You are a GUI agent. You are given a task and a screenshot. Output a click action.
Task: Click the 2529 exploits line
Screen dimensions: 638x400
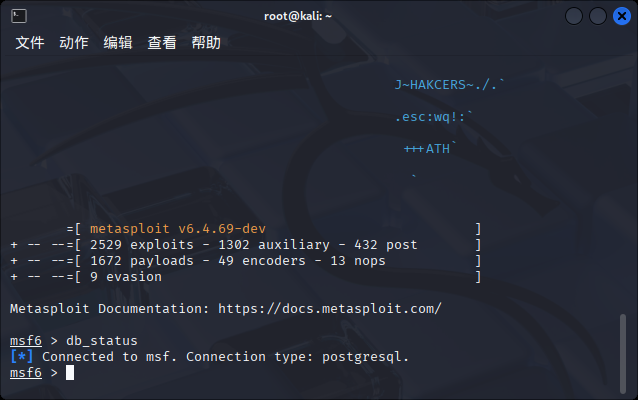tap(253, 245)
